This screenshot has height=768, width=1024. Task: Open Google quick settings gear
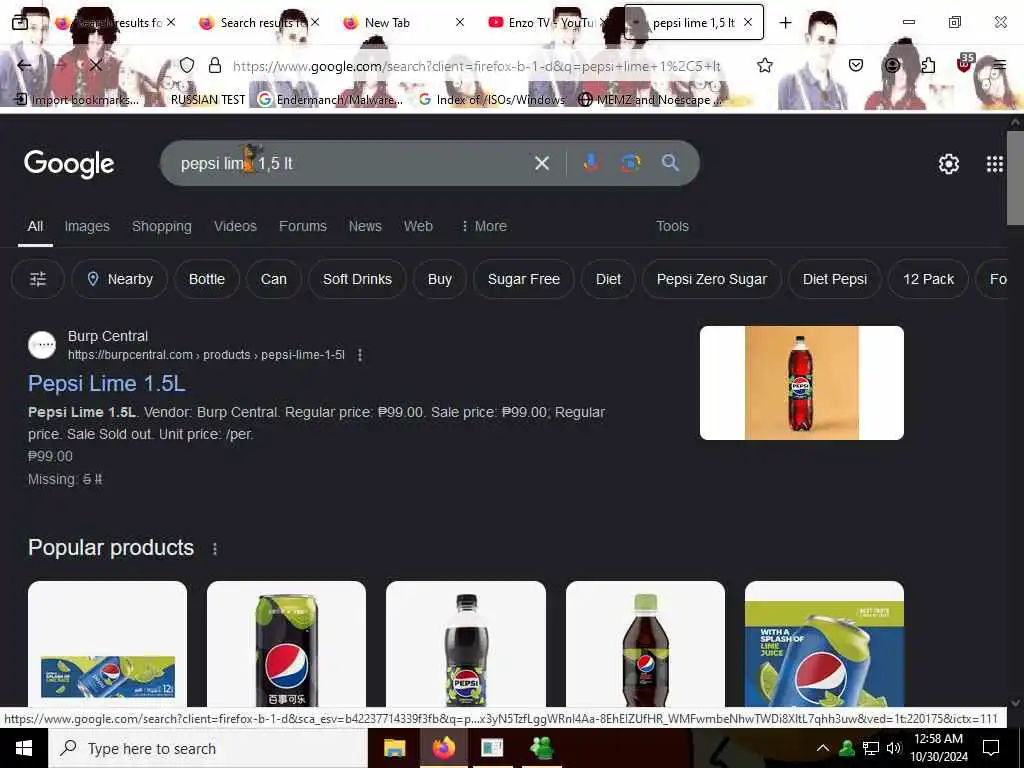click(948, 164)
